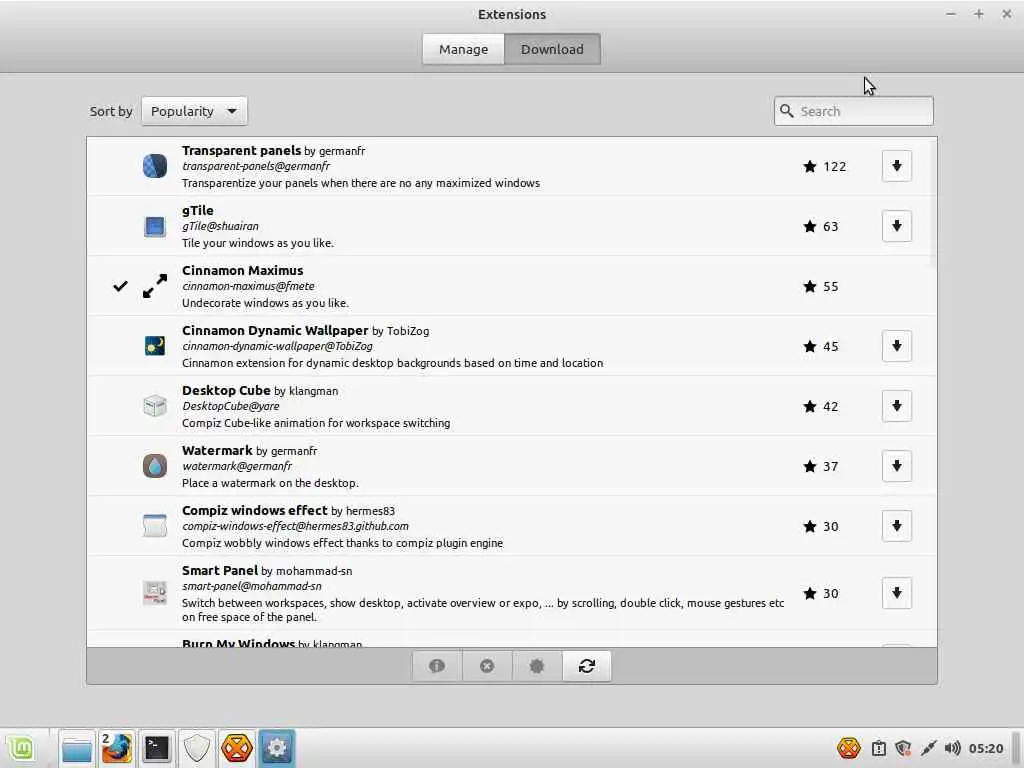Select the "gTile@shuairan" row text
Viewport: 1024px width, 768px height.
click(220, 226)
